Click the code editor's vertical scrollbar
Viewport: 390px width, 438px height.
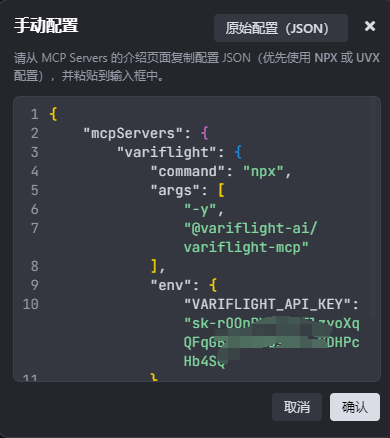(373, 208)
